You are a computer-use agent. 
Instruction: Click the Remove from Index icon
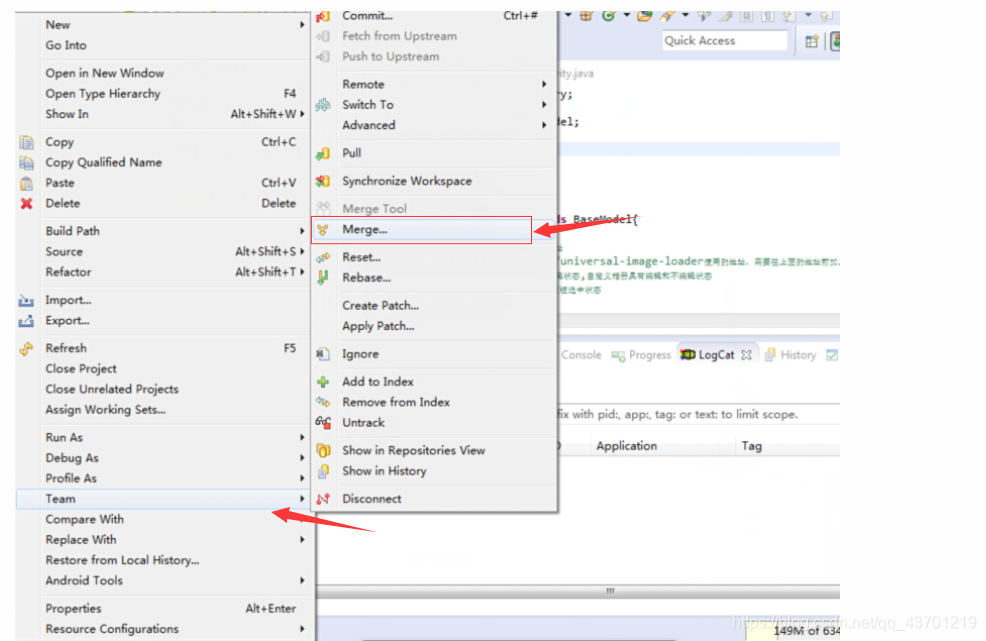pyautogui.click(x=323, y=402)
